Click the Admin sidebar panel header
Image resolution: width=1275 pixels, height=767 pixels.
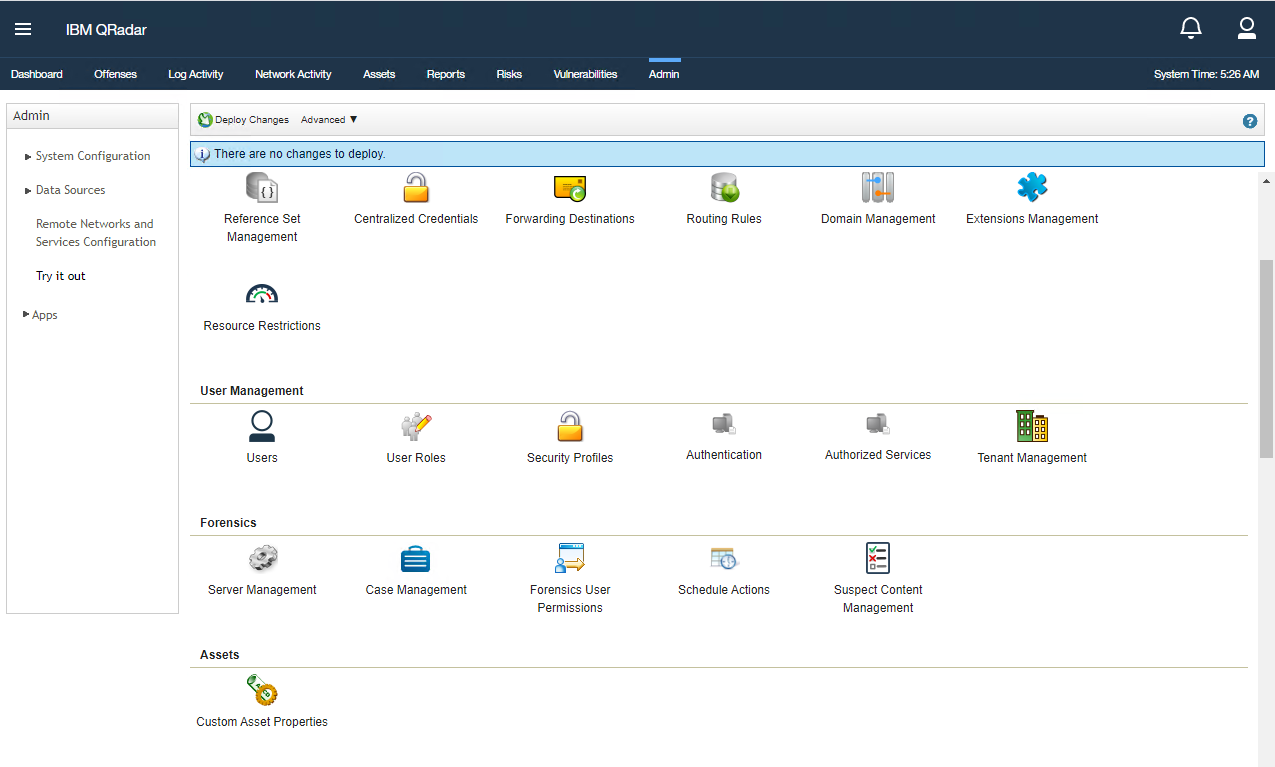(x=92, y=116)
